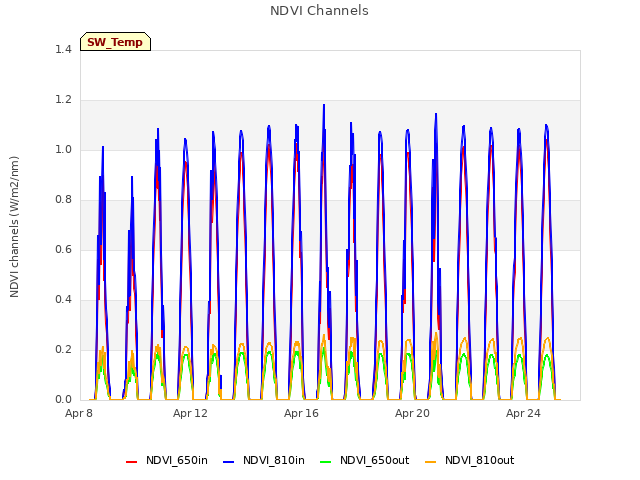Click the green NDVI_650out legend swatch
Viewport: 640px width, 480px height.
point(325,462)
